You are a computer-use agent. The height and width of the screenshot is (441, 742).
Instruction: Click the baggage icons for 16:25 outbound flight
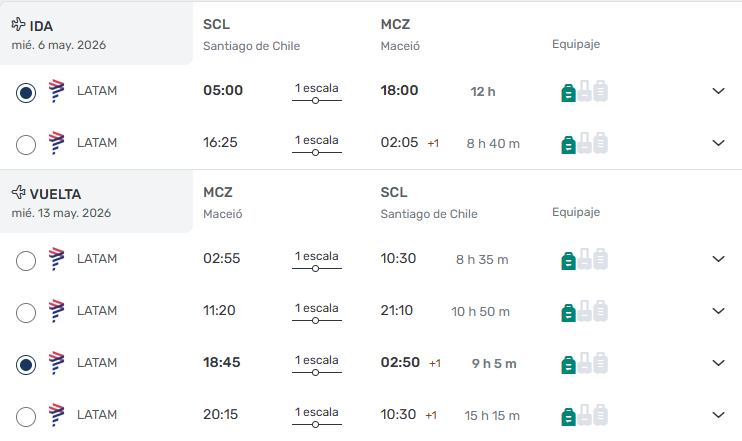point(584,143)
